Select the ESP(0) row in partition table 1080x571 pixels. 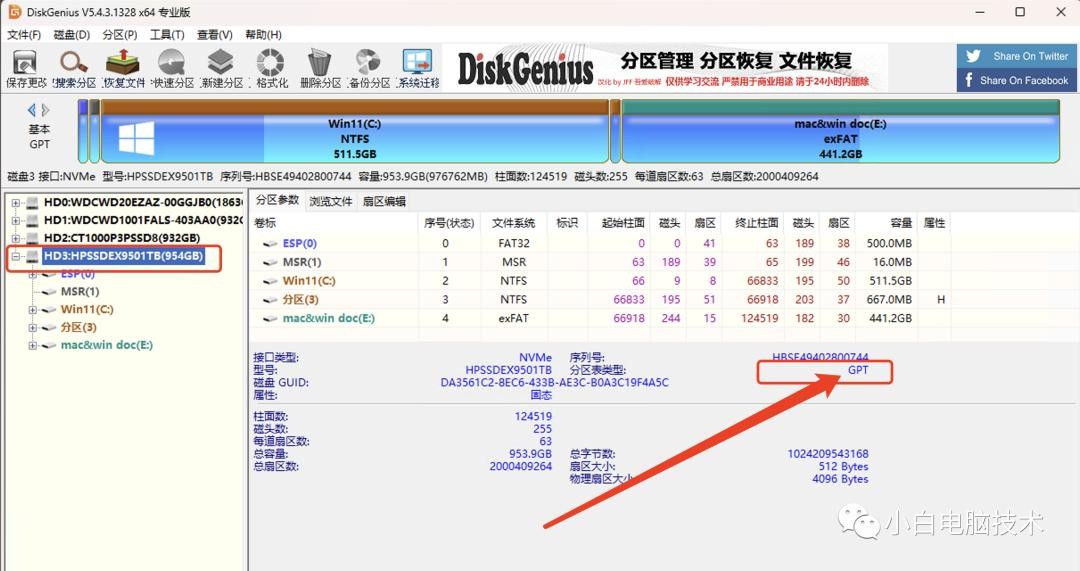300,243
